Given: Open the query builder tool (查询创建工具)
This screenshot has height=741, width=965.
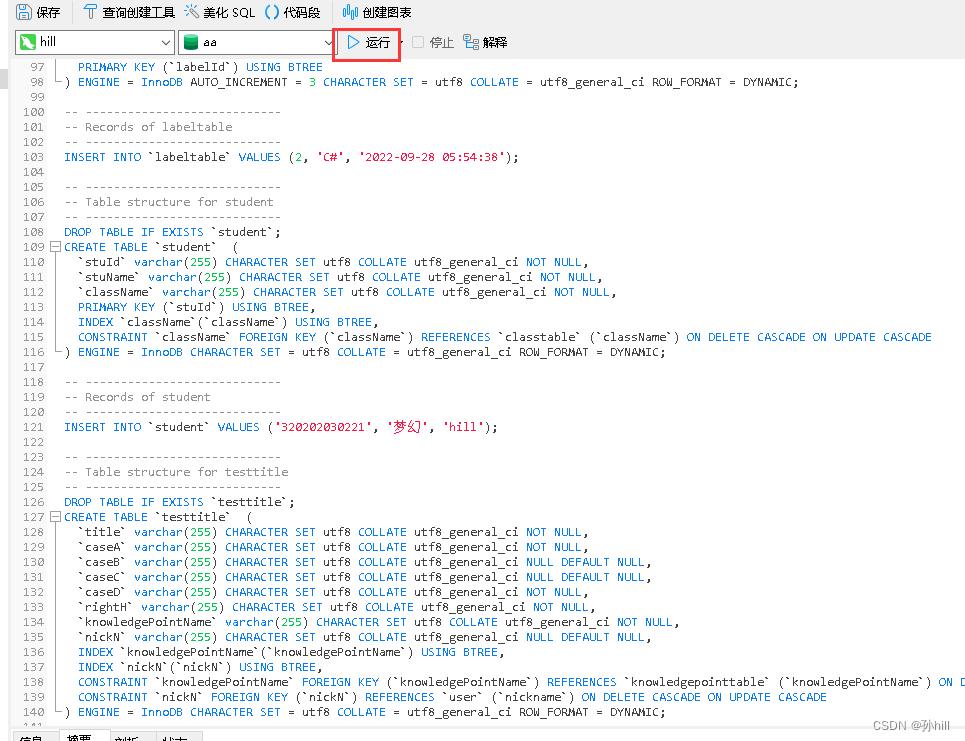Looking at the screenshot, I should point(128,12).
